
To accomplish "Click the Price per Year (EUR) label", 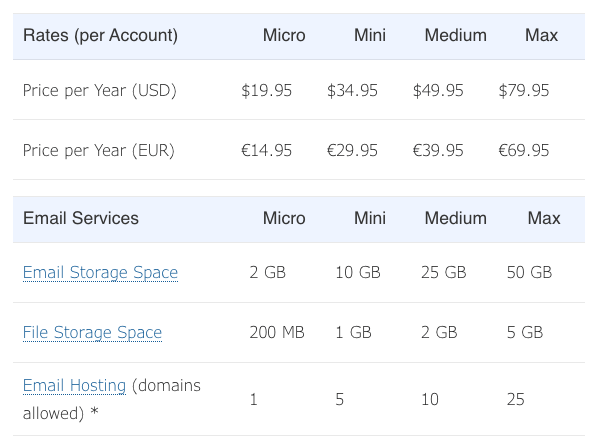I will tap(99, 150).
